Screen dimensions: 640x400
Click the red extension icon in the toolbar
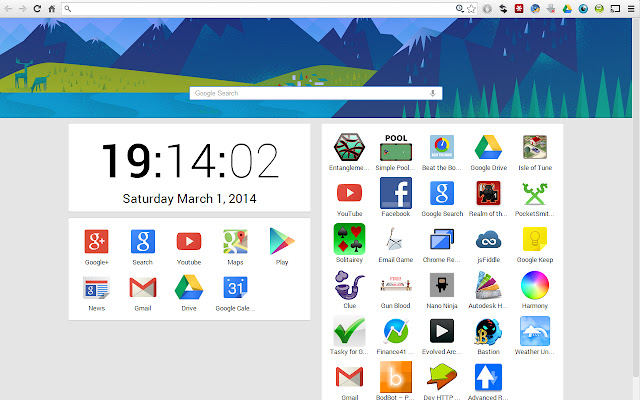click(519, 9)
